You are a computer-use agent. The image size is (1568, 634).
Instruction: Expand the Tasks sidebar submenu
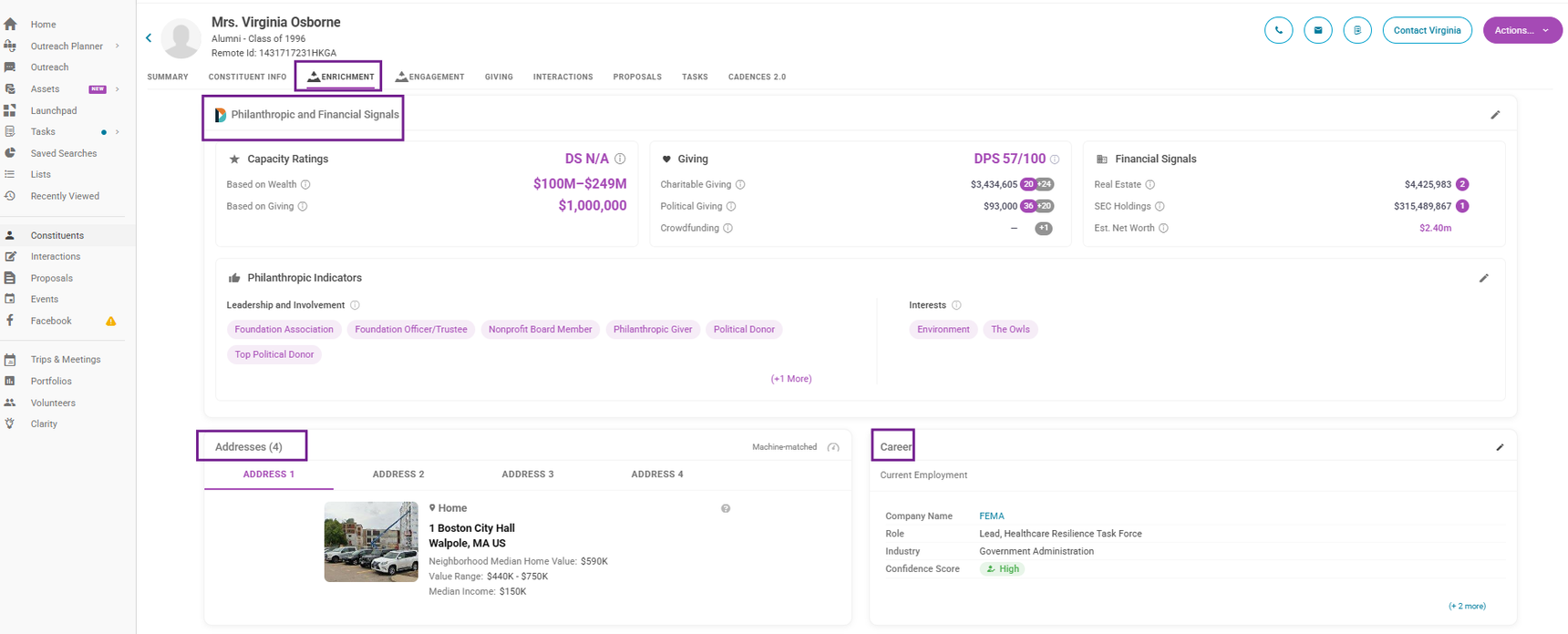[x=118, y=132]
